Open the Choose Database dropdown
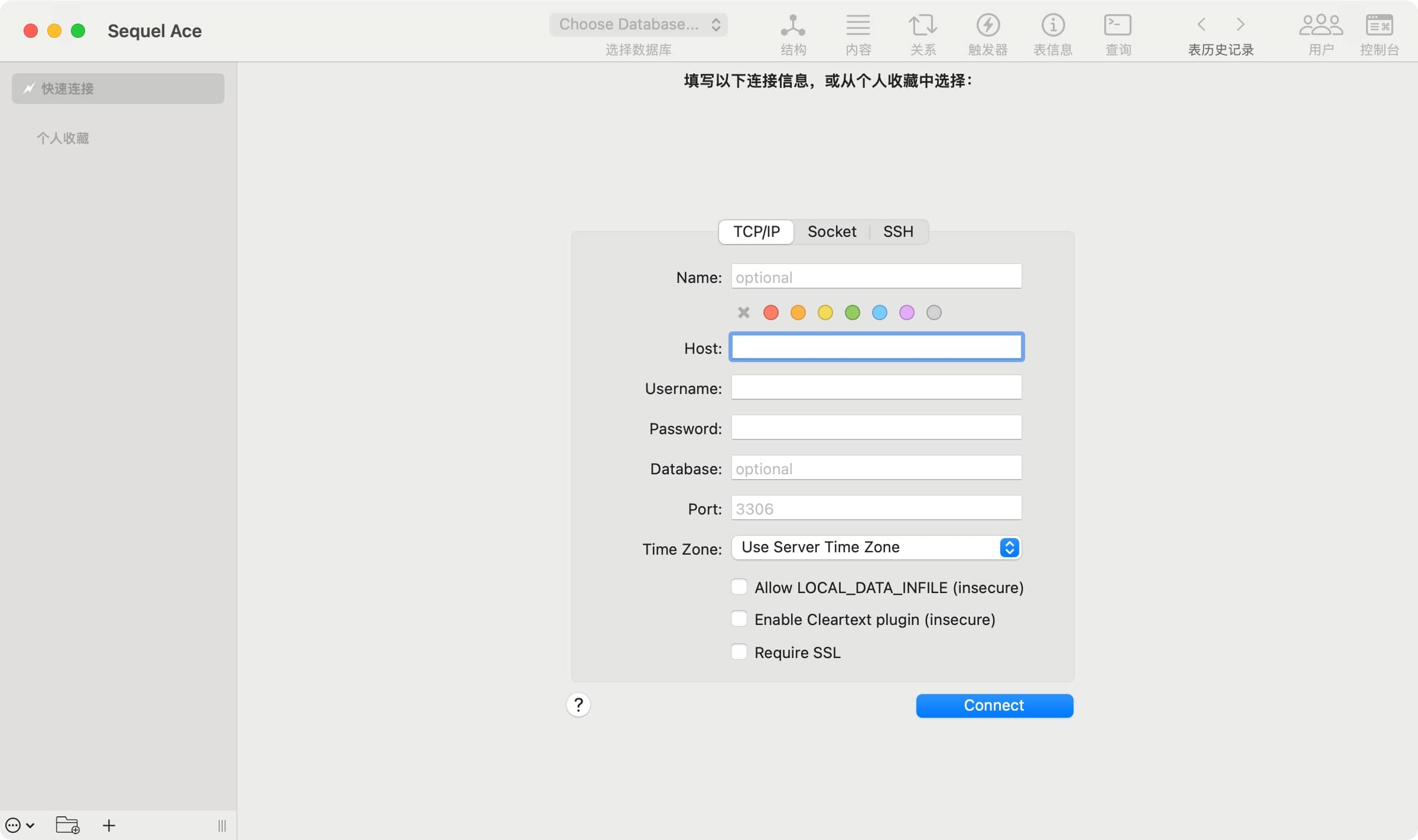The width and height of the screenshot is (1418, 840). (638, 24)
